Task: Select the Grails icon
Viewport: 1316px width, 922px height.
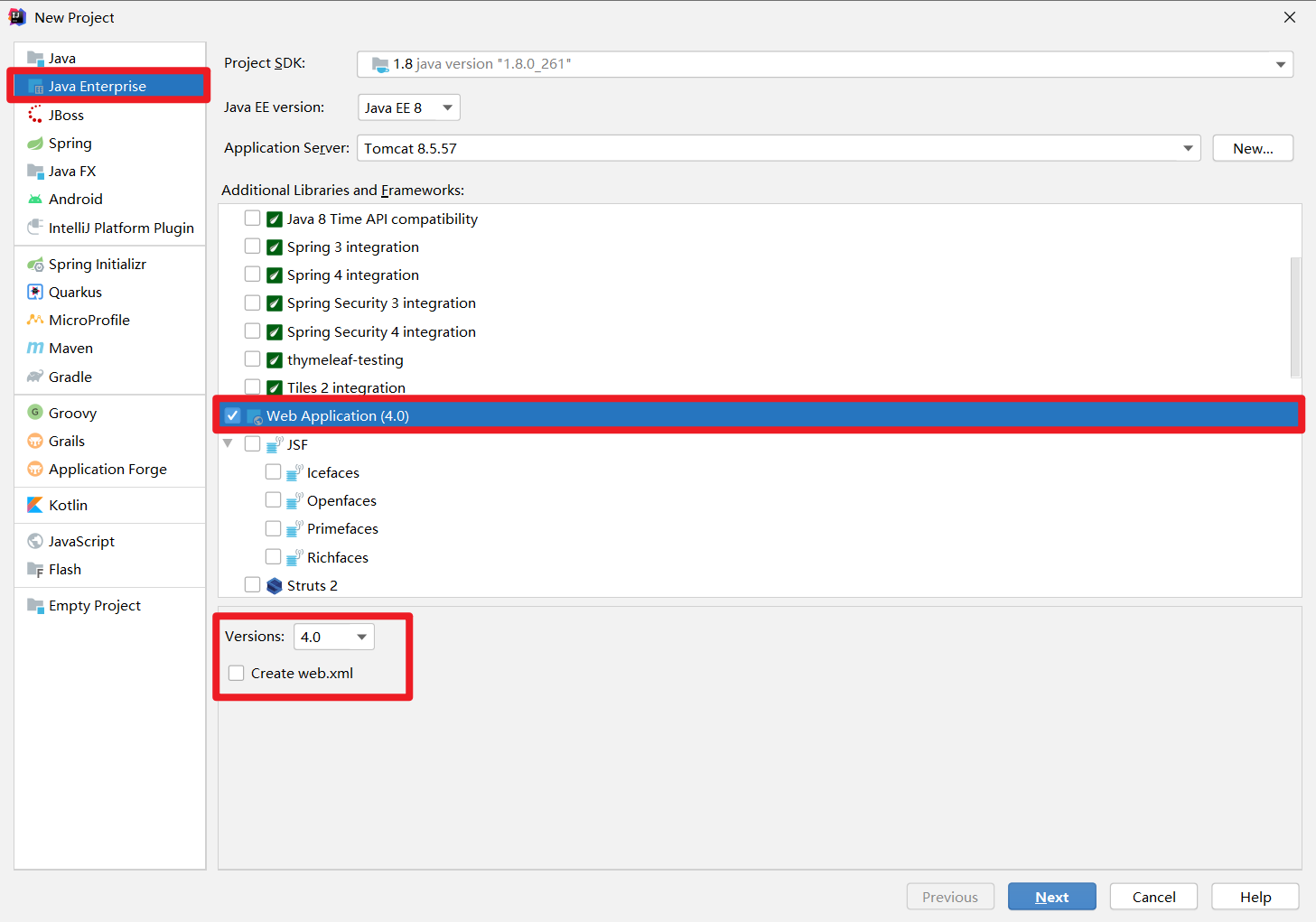Action: (35, 442)
